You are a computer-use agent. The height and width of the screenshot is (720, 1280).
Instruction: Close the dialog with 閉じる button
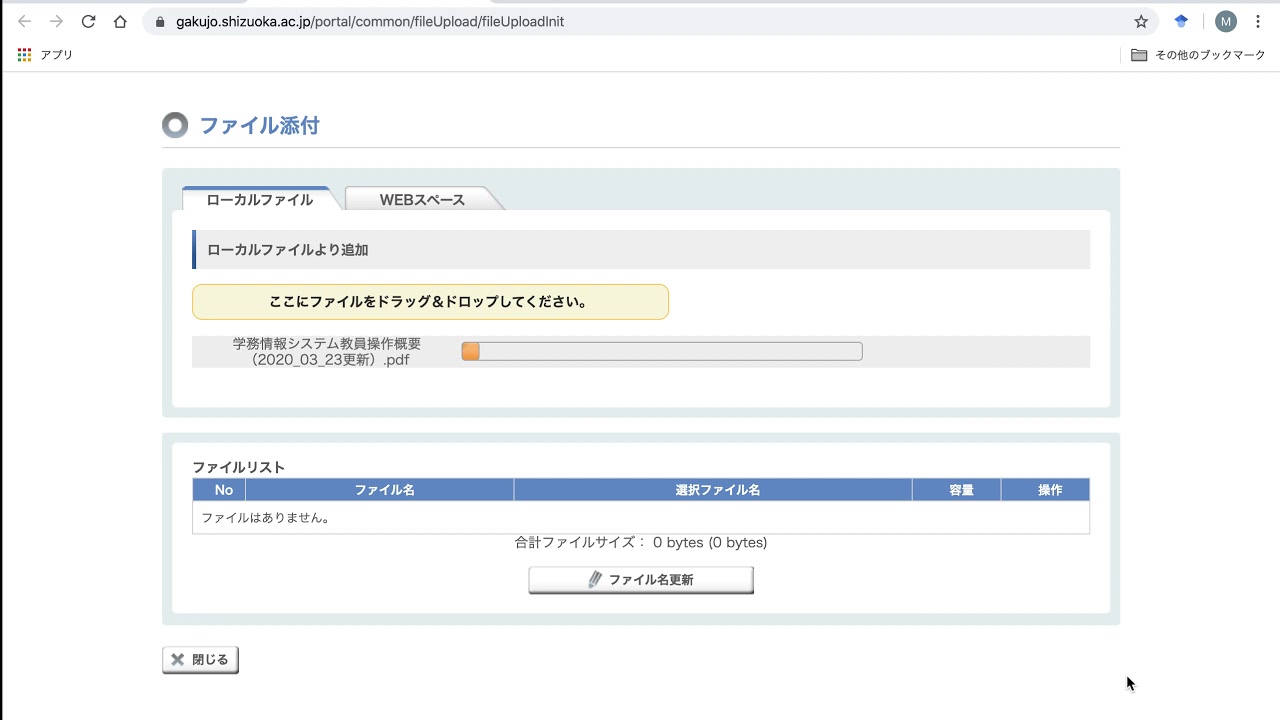[200, 660]
